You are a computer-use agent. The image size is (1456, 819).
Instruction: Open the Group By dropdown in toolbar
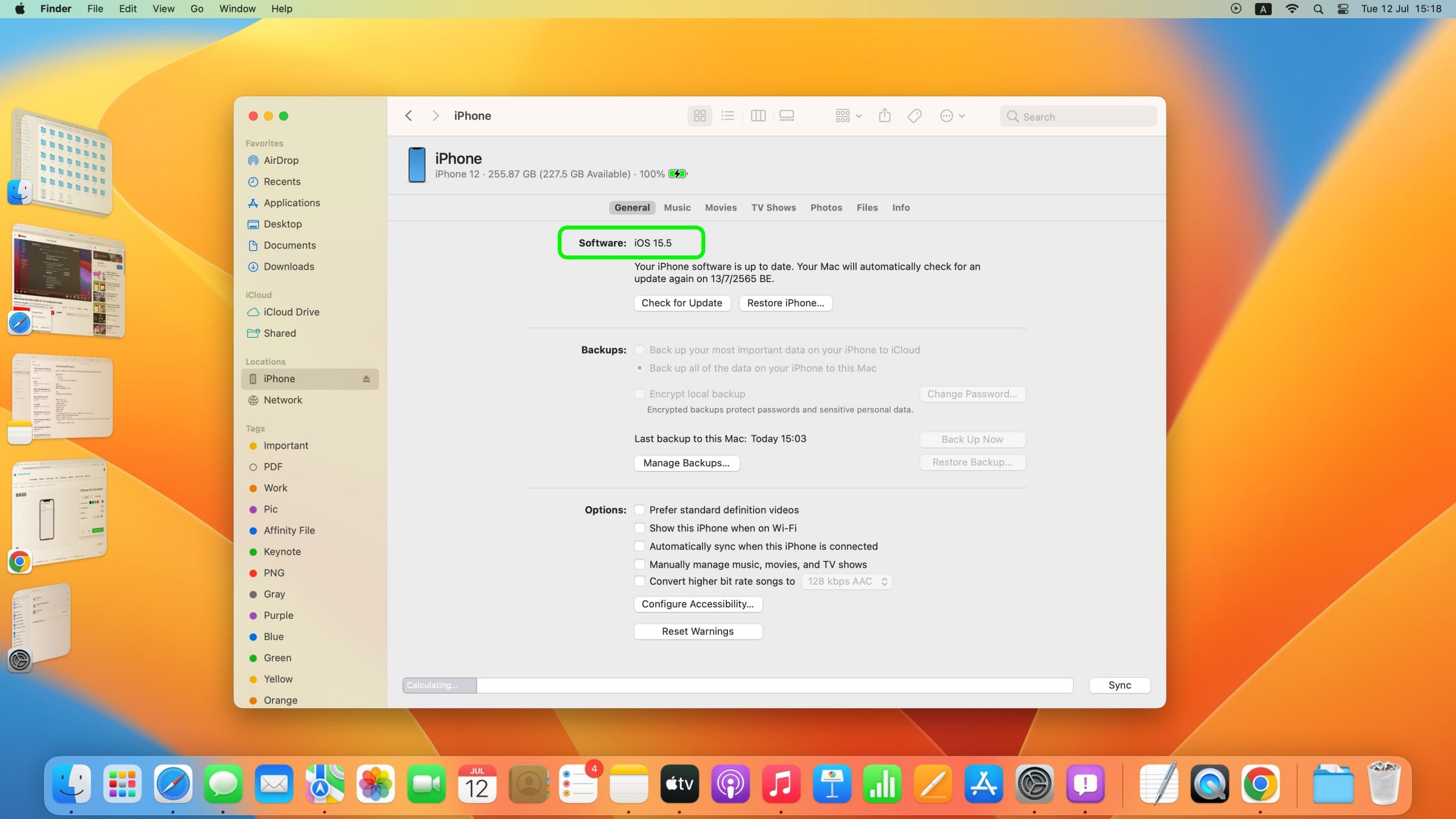[848, 116]
